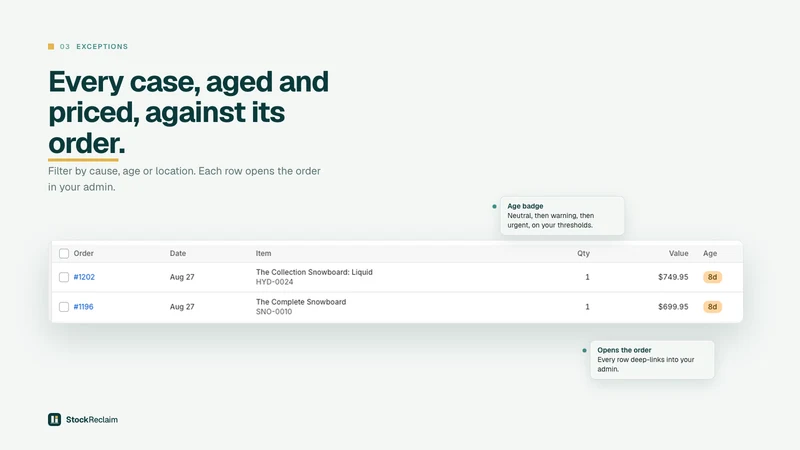The image size is (800, 450).
Task: Click the Value column header
Action: pos(679,254)
